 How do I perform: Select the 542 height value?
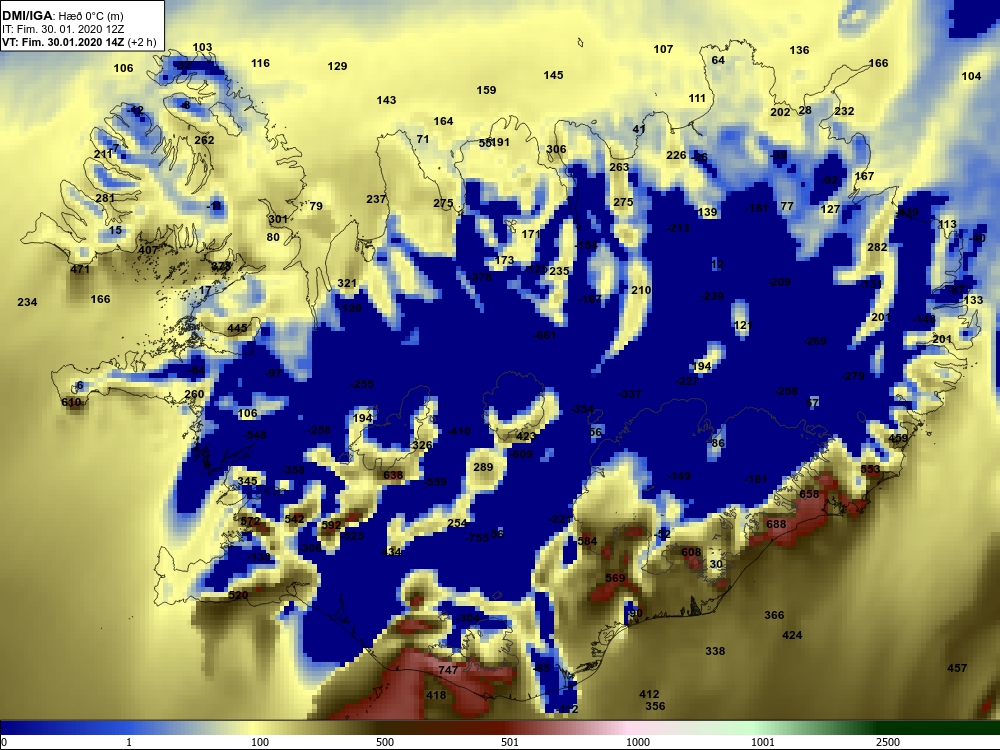click(295, 519)
